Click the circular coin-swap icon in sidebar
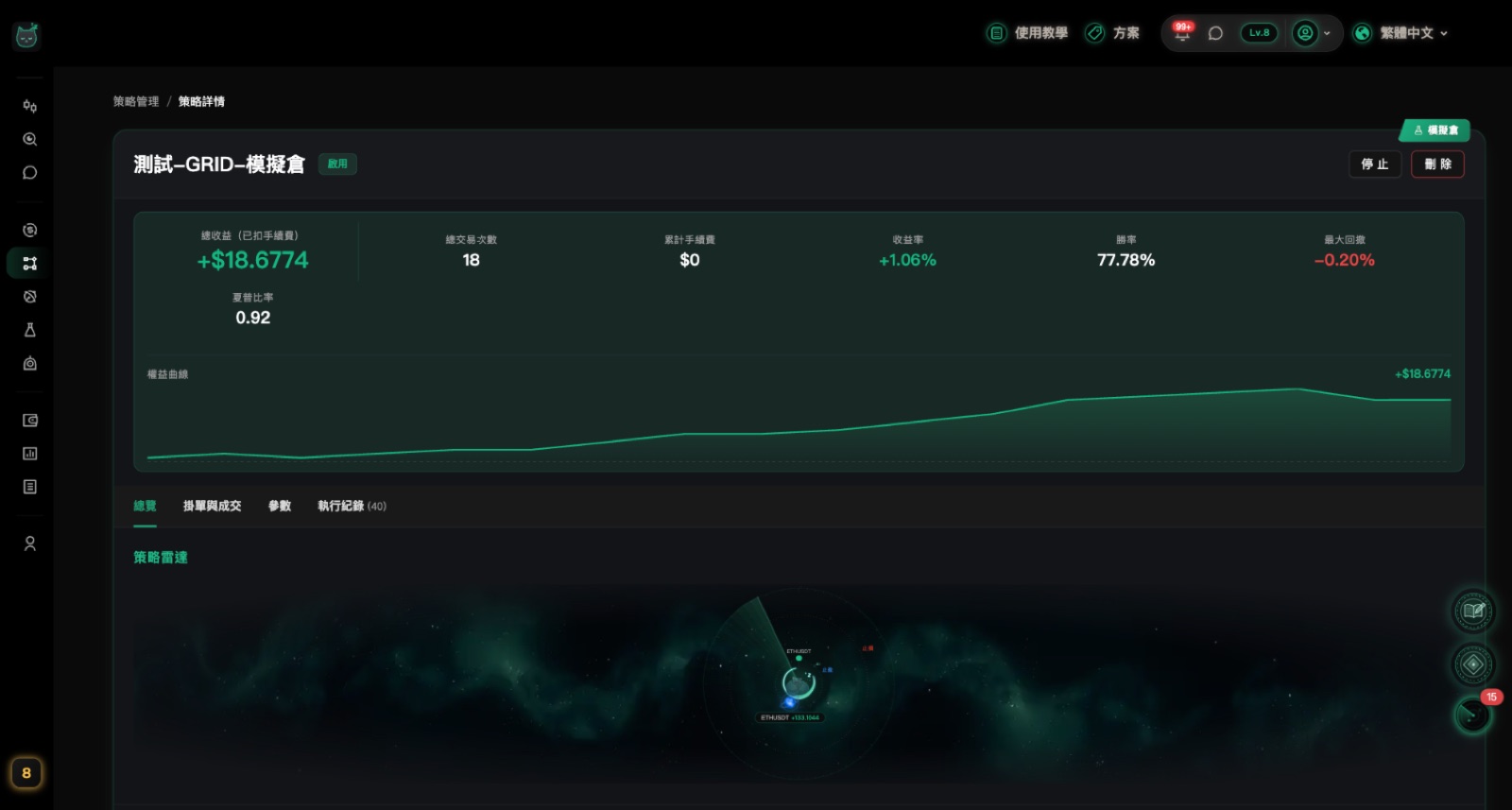Viewport: 1512px width, 810px height. (30, 230)
